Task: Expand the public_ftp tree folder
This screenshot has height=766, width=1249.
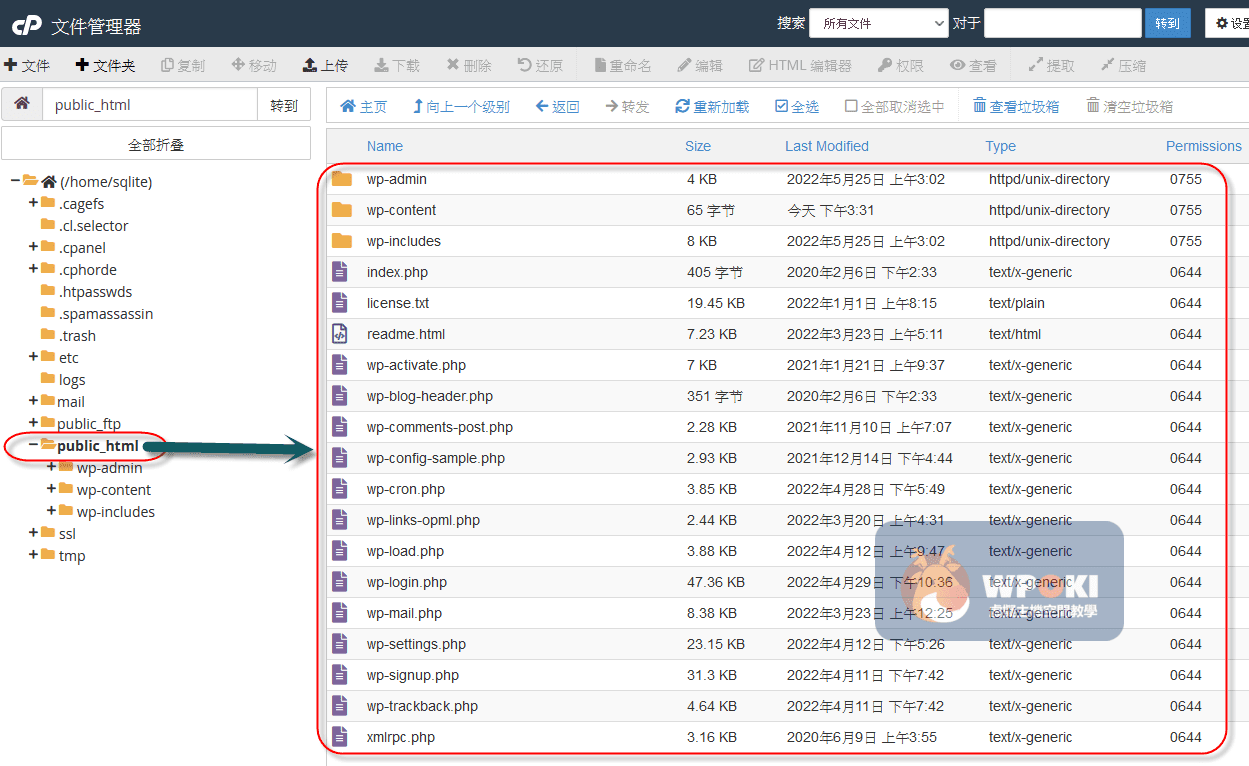Action: pyautogui.click(x=33, y=423)
